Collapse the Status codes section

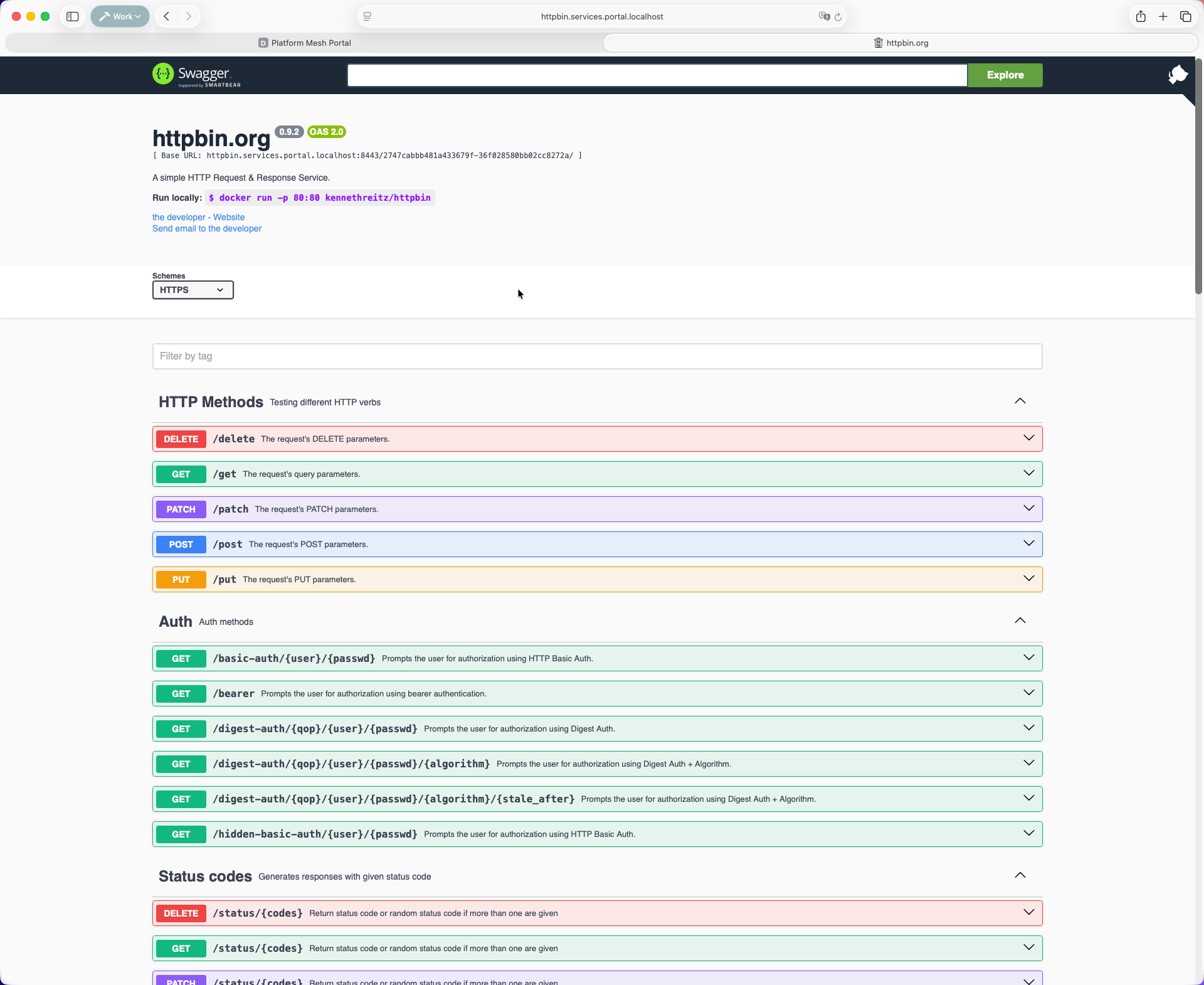pyautogui.click(x=1020, y=876)
